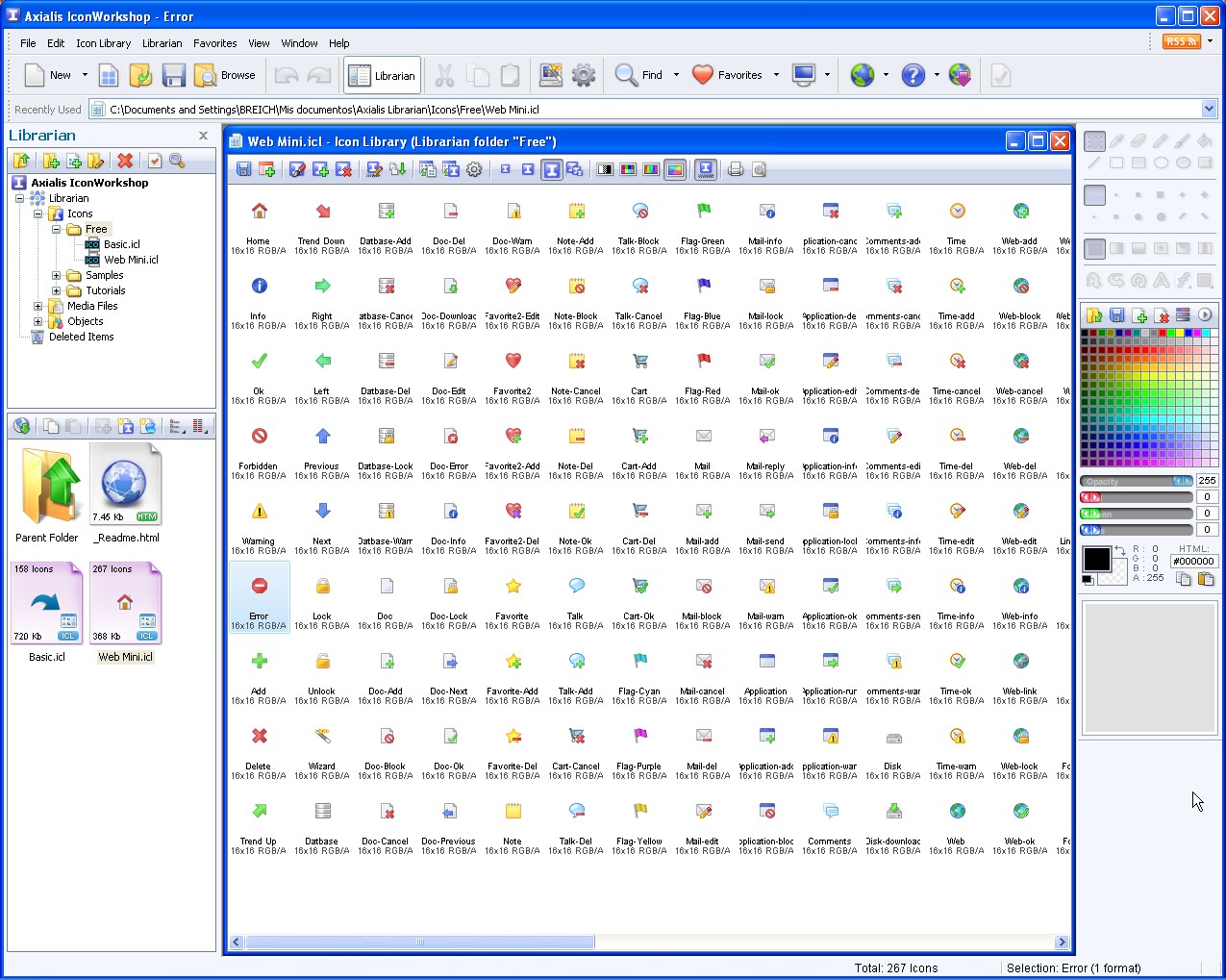
Task: Click the Basic.icl file thumbnail
Action: click(47, 603)
